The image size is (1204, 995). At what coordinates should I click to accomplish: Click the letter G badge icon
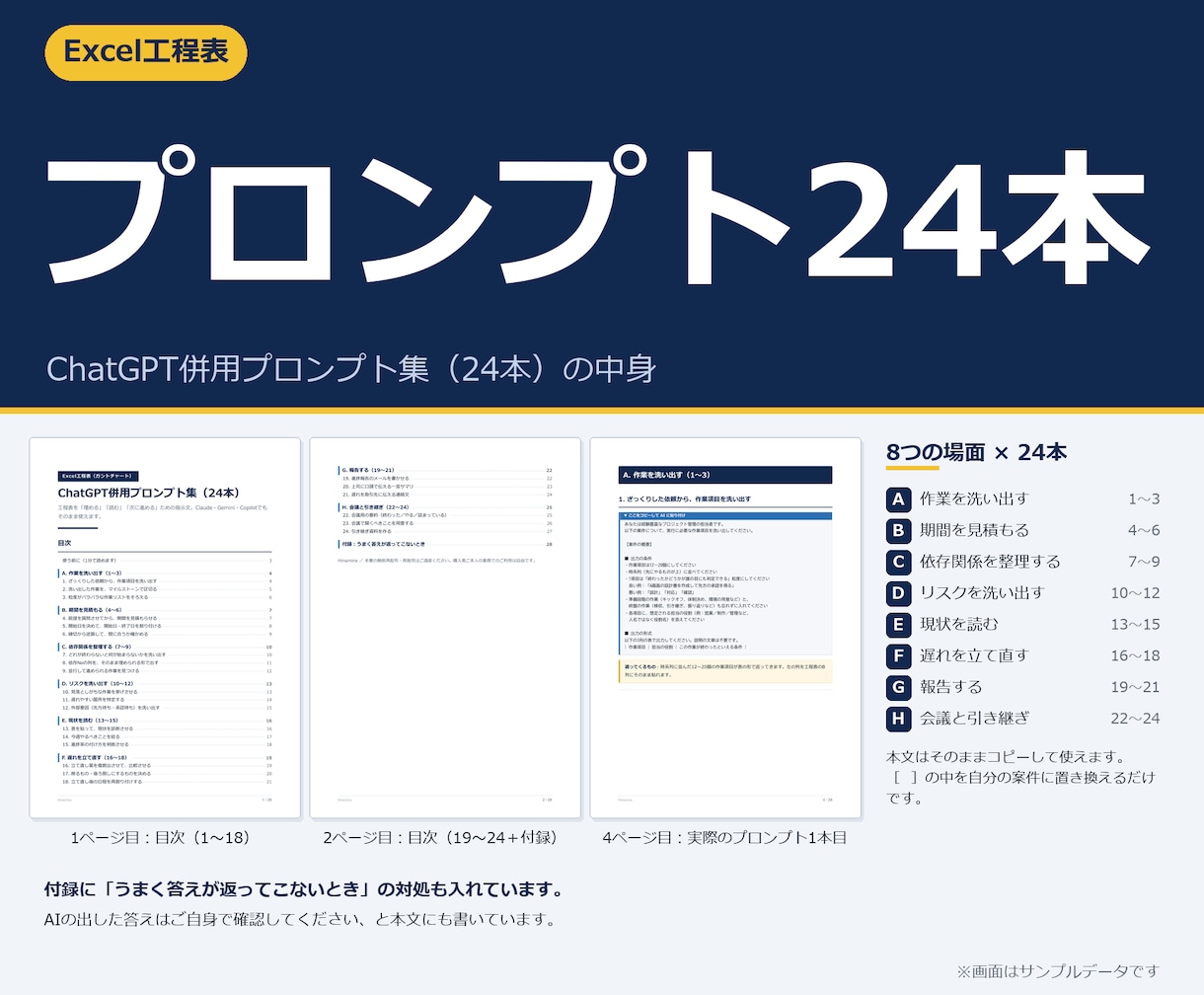898,687
